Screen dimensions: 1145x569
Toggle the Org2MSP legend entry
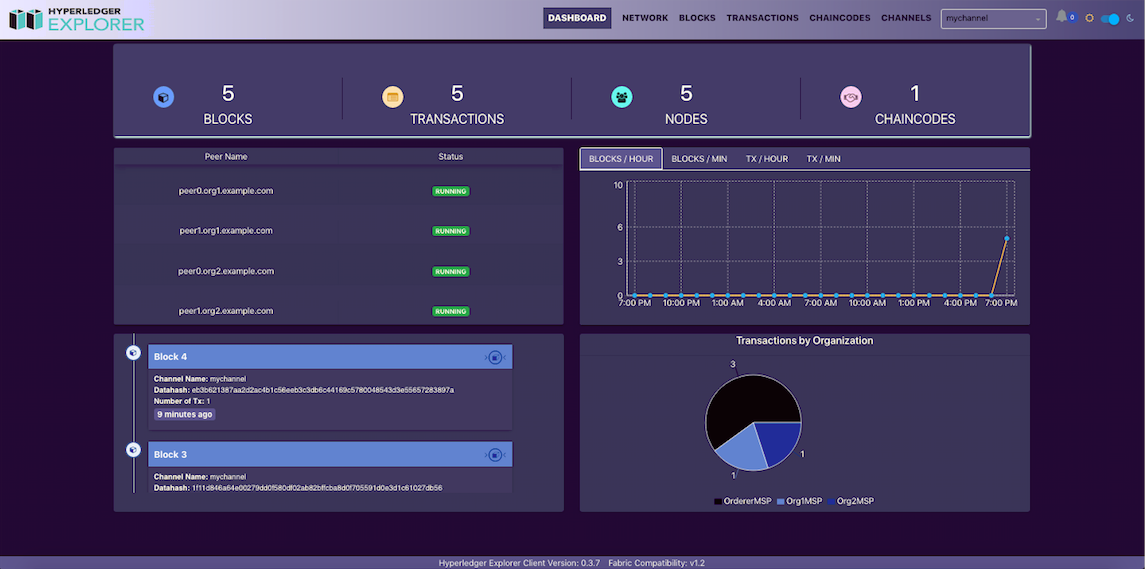(x=851, y=501)
